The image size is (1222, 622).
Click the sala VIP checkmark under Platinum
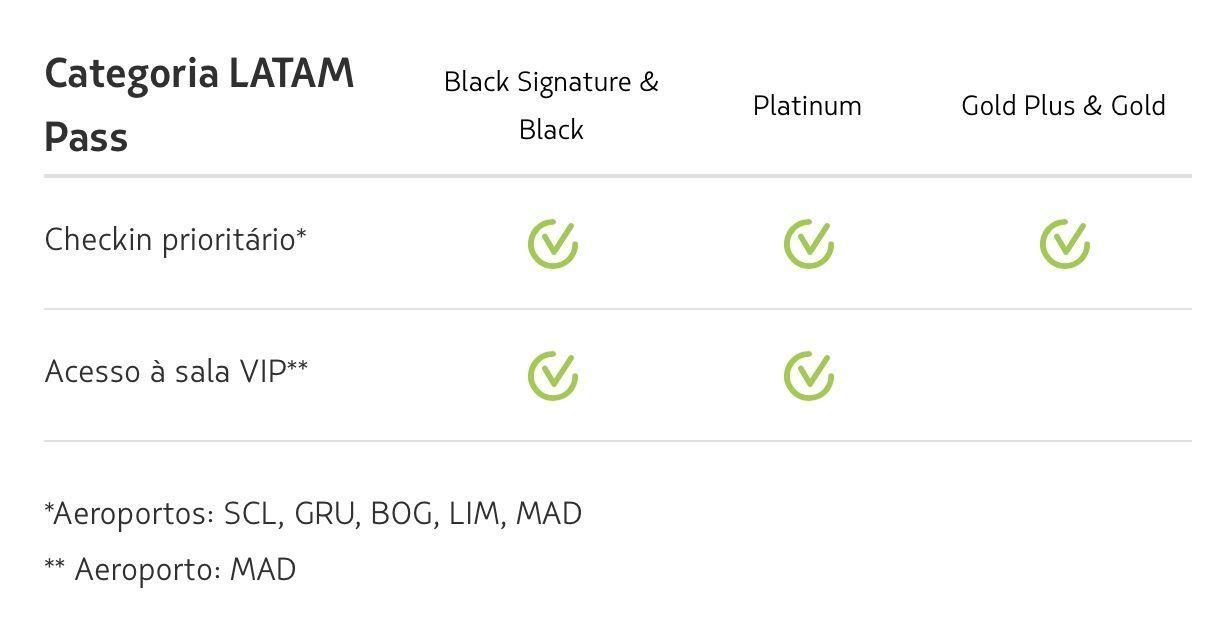point(808,376)
